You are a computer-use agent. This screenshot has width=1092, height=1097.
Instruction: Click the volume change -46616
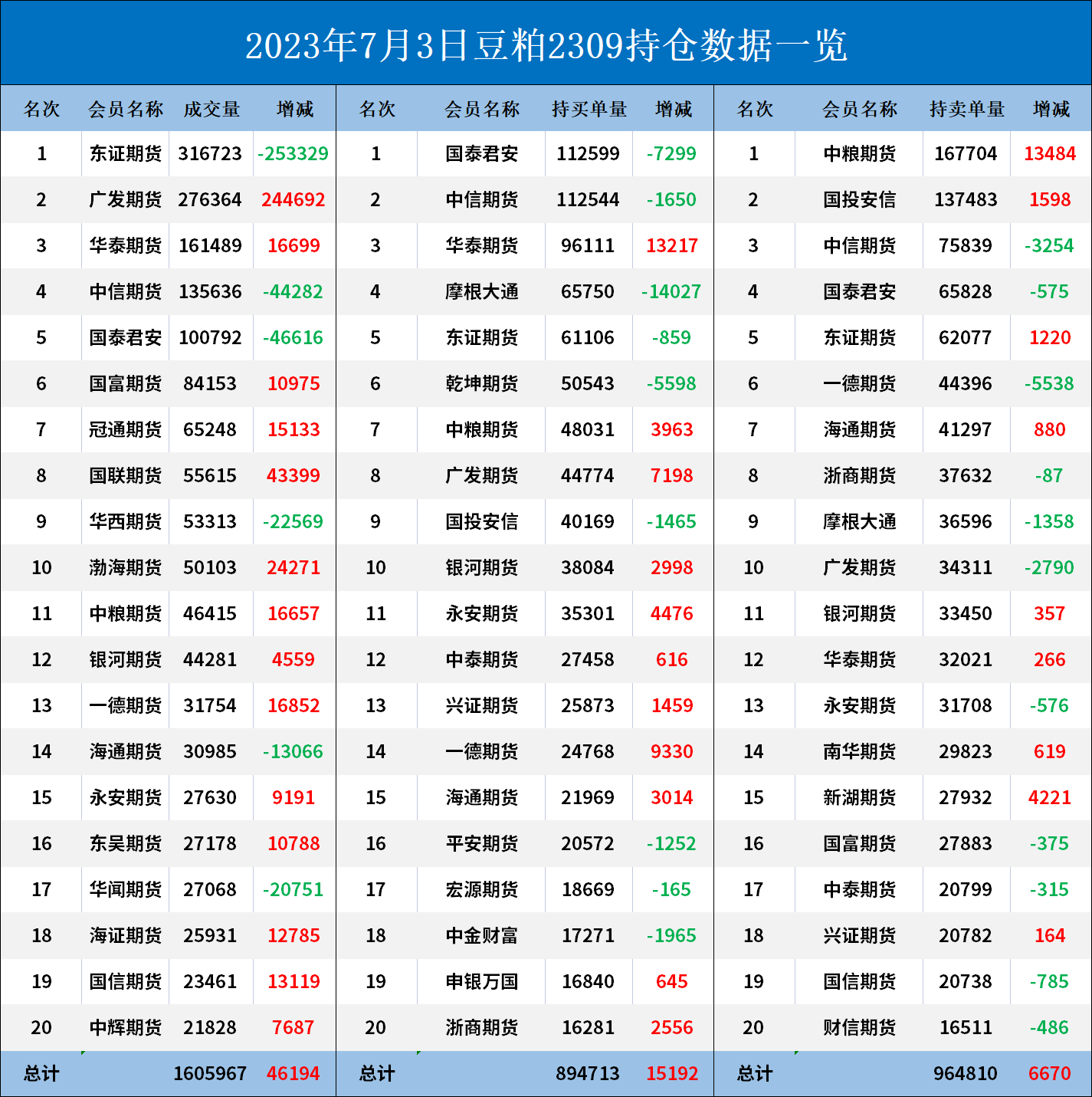[293, 338]
